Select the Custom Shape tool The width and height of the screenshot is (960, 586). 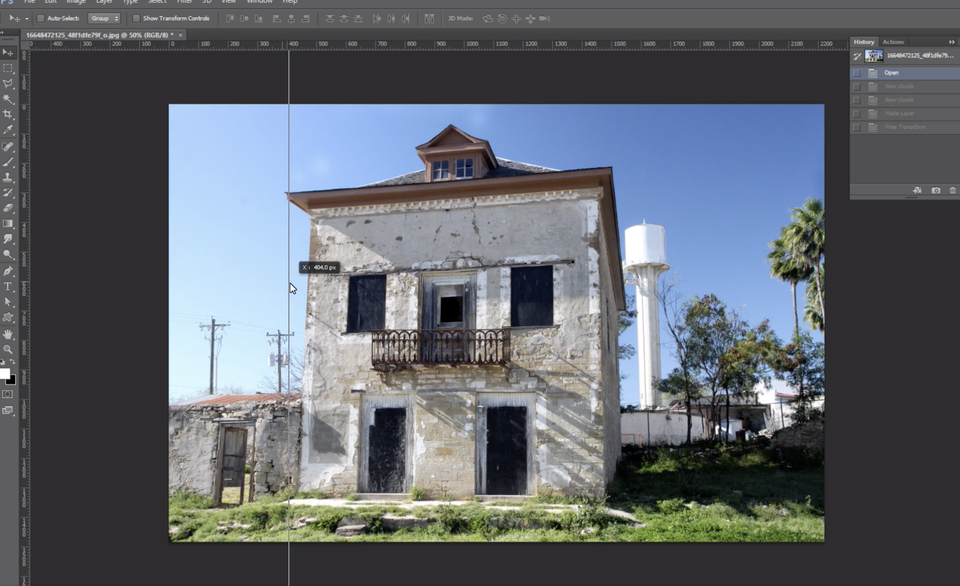pyautogui.click(x=8, y=317)
